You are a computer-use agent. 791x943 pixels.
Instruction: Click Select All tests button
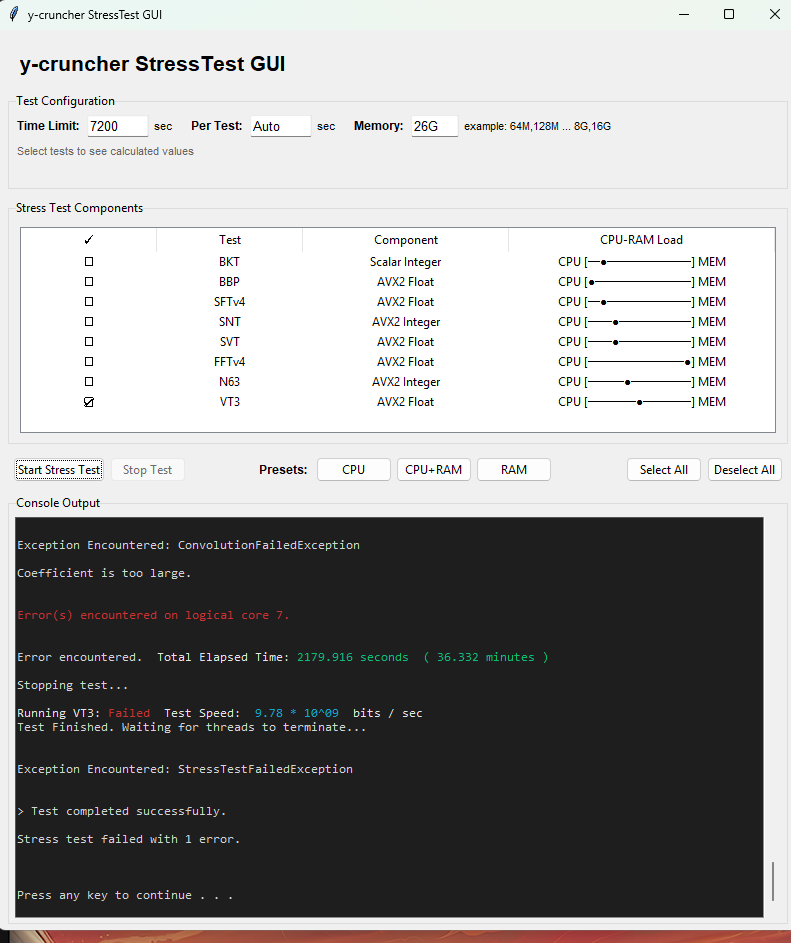pos(663,470)
